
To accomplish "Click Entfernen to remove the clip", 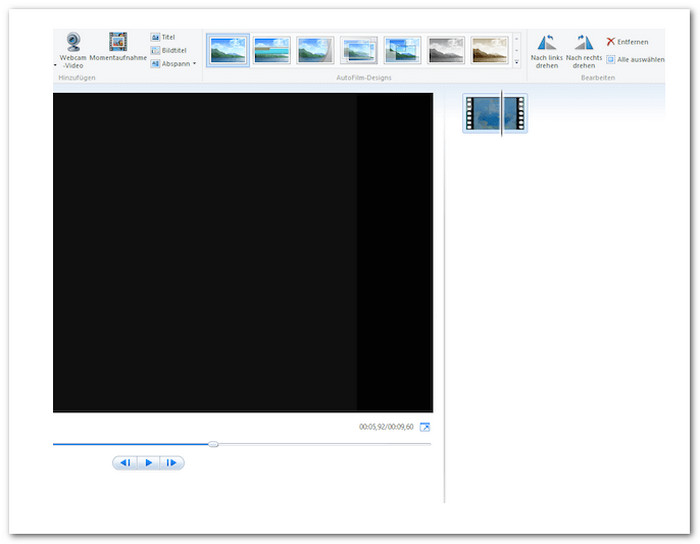I will [x=627, y=42].
